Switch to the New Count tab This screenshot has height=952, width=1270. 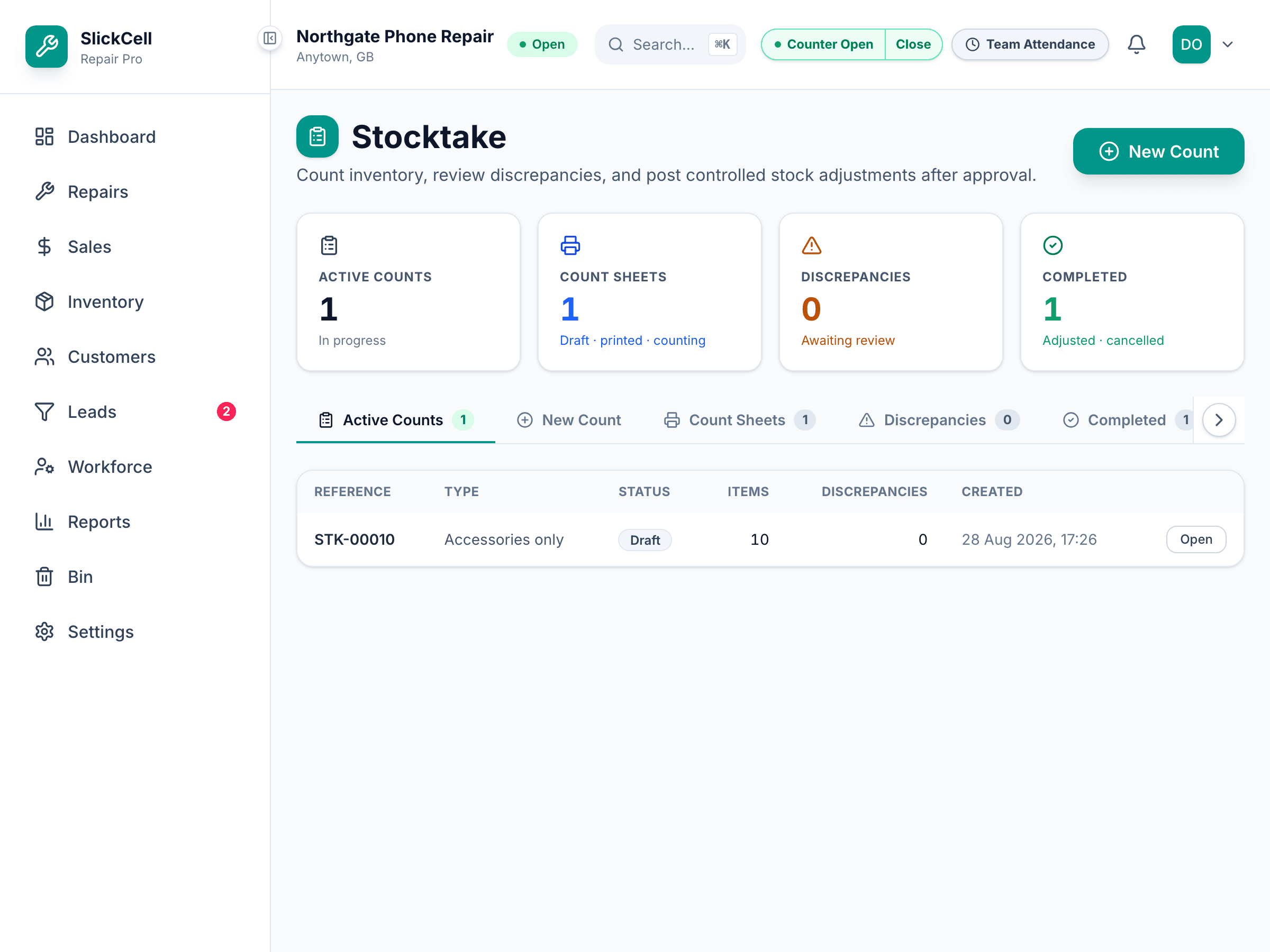tap(569, 420)
